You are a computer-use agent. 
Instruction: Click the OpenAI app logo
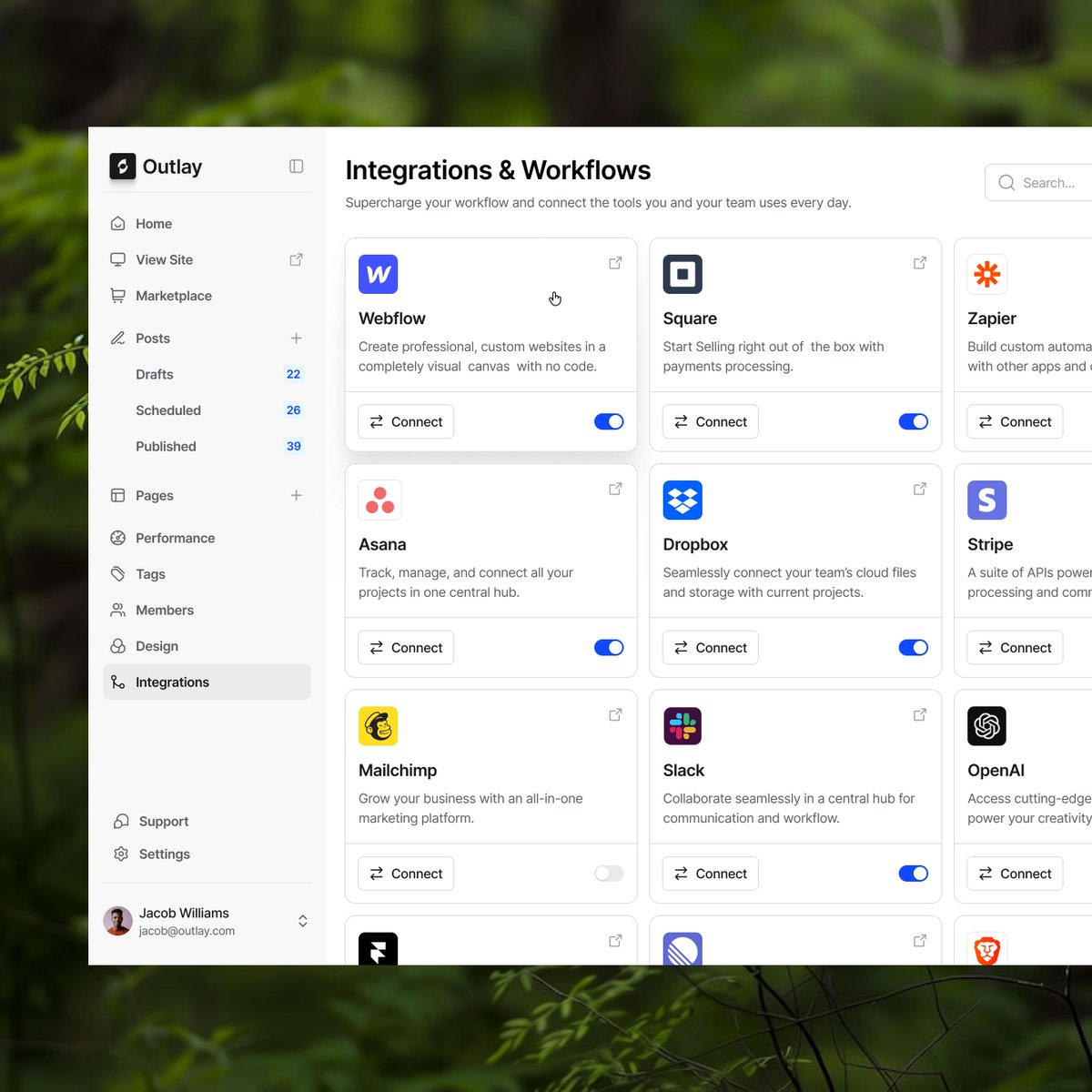tap(987, 725)
